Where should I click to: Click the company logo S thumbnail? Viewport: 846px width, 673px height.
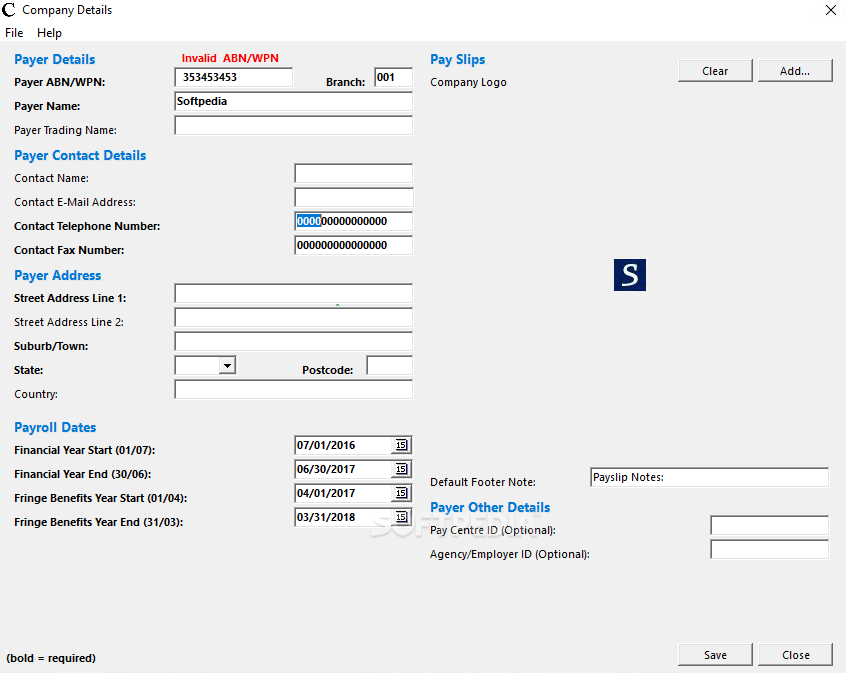point(630,275)
